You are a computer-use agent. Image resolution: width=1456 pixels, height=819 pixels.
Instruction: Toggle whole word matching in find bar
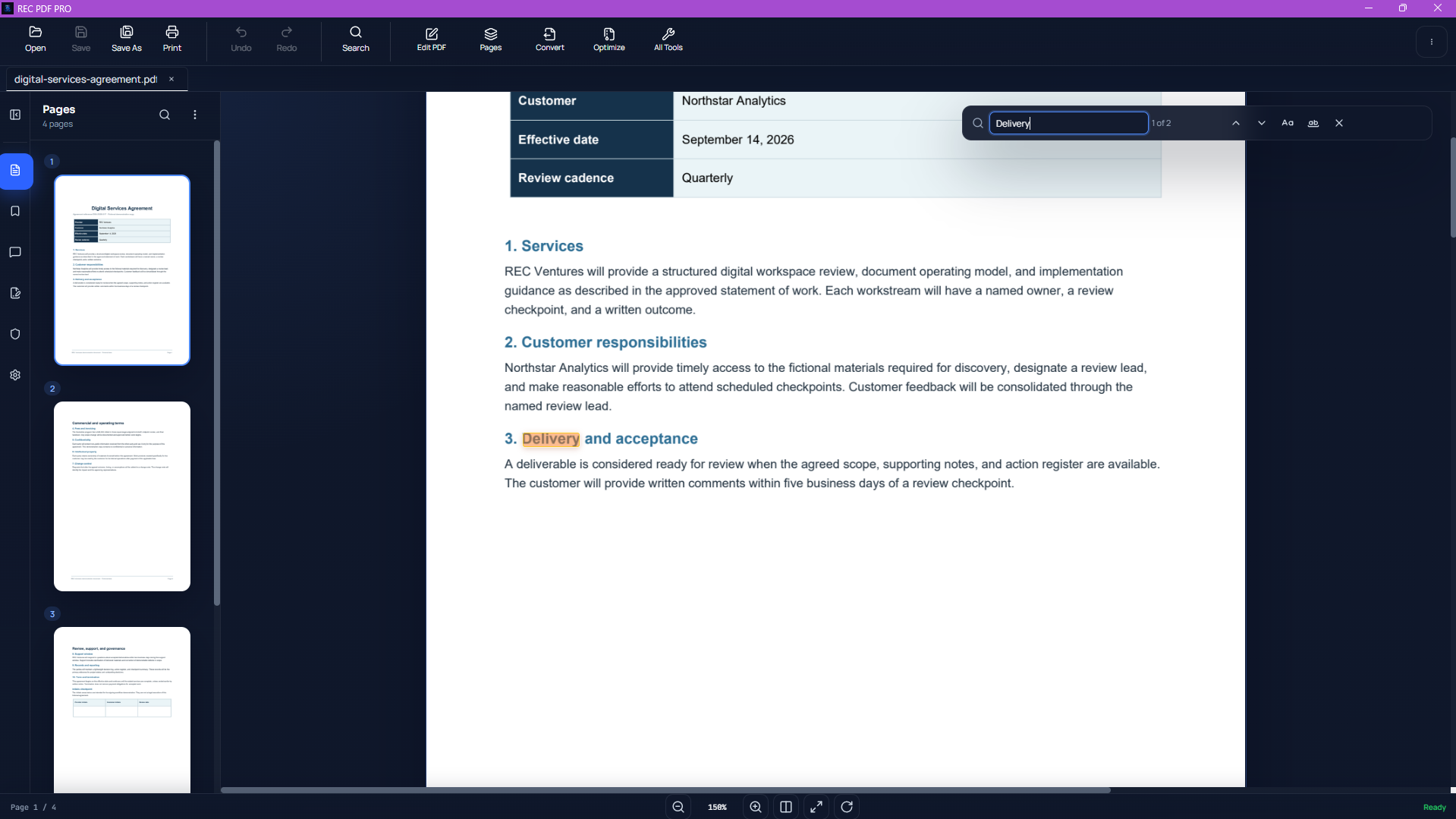(1313, 123)
